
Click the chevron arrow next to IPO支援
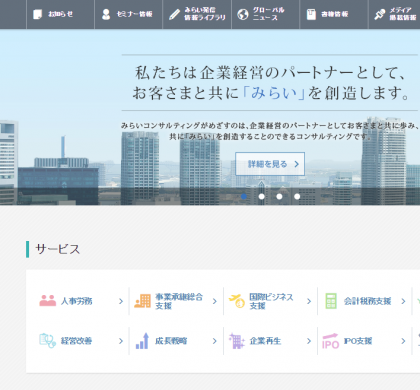click(x=403, y=341)
